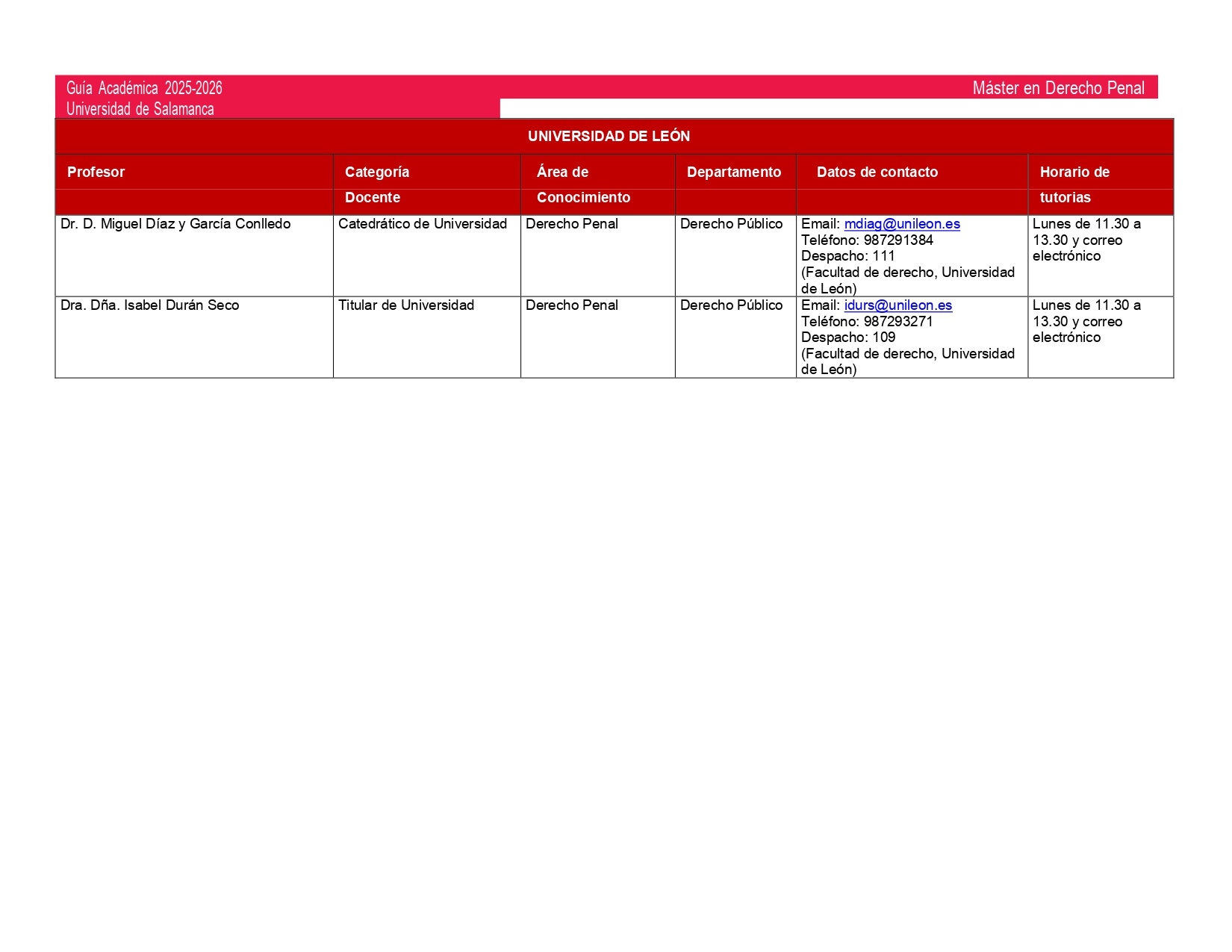Viewport: 1232px width, 952px height.
Task: Open the mdiag@unileon.es email link
Action: [901, 224]
